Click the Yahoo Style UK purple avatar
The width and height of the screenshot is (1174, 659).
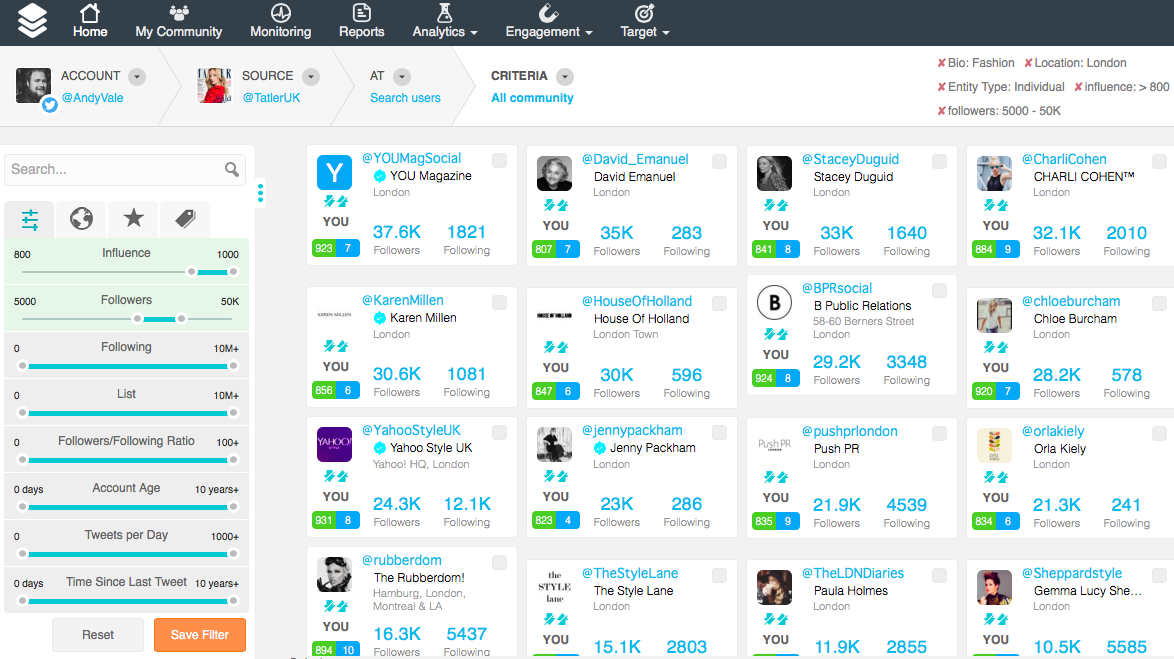tap(335, 445)
